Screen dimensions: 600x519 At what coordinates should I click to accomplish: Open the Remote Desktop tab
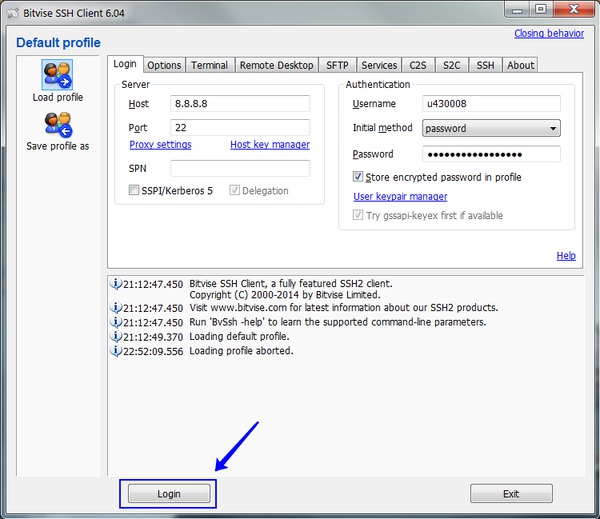(x=276, y=65)
